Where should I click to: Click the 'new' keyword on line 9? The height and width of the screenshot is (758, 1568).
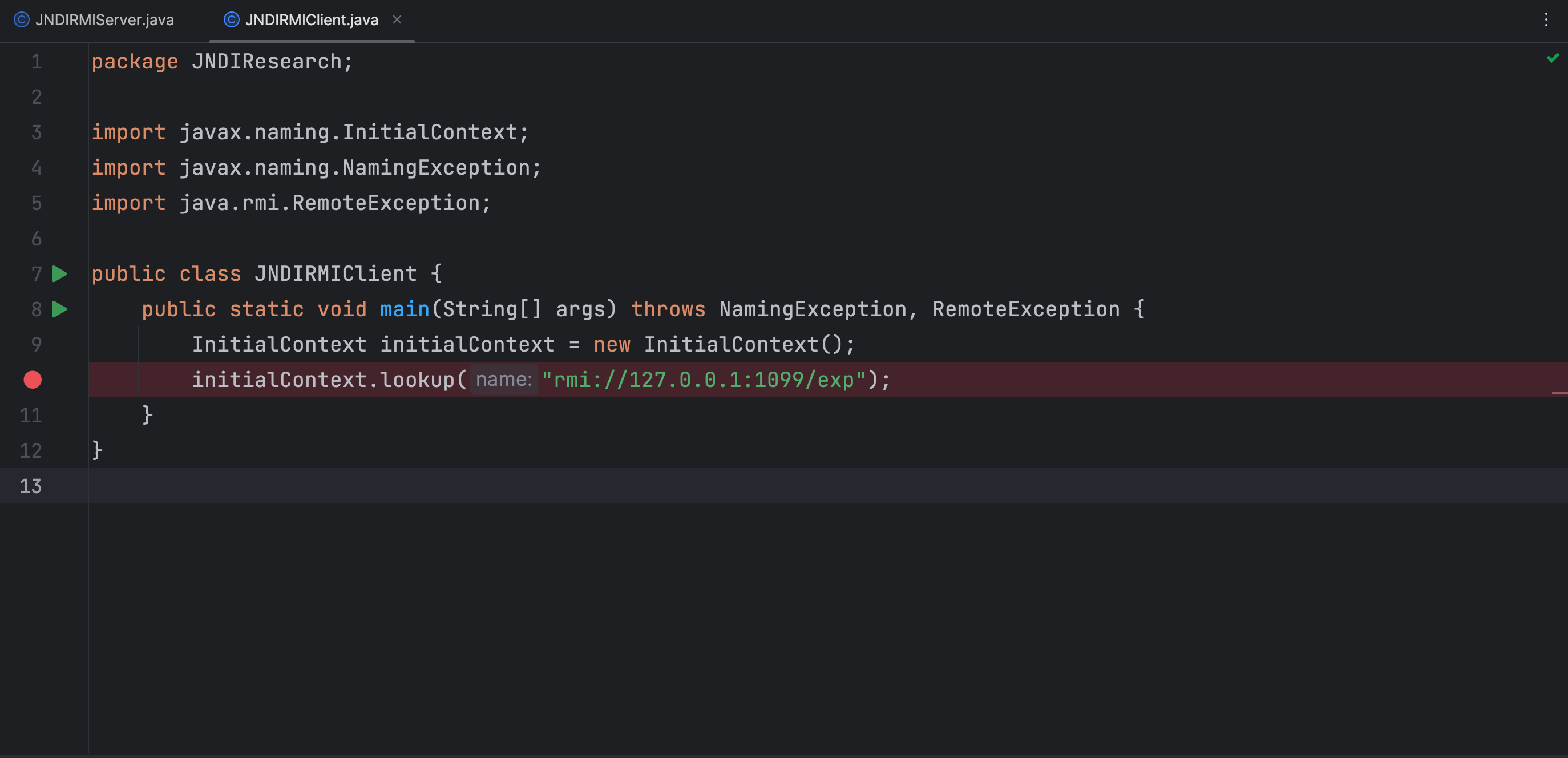[612, 345]
